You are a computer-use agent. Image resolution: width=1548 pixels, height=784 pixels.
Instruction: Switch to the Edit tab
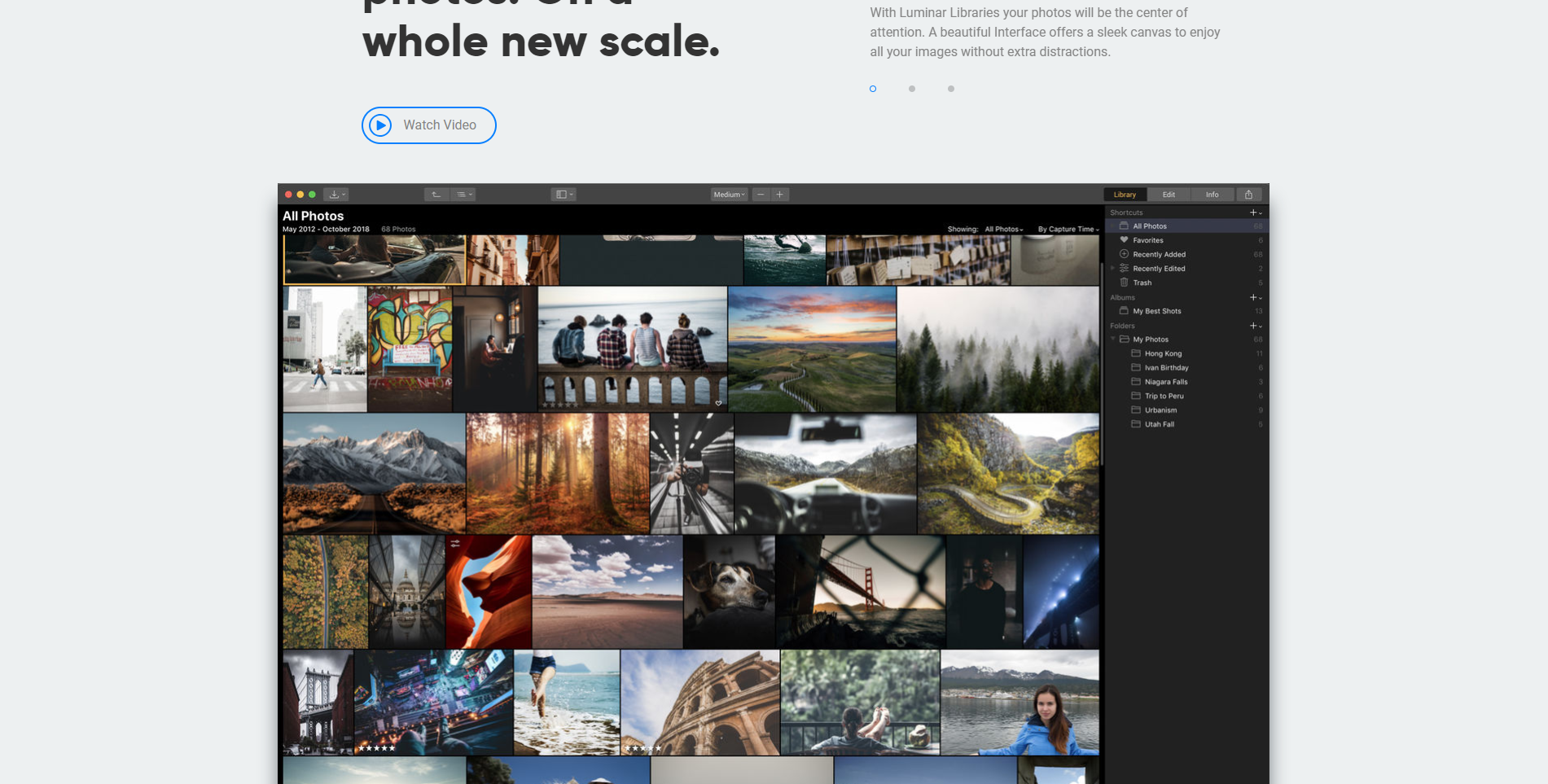(1169, 195)
